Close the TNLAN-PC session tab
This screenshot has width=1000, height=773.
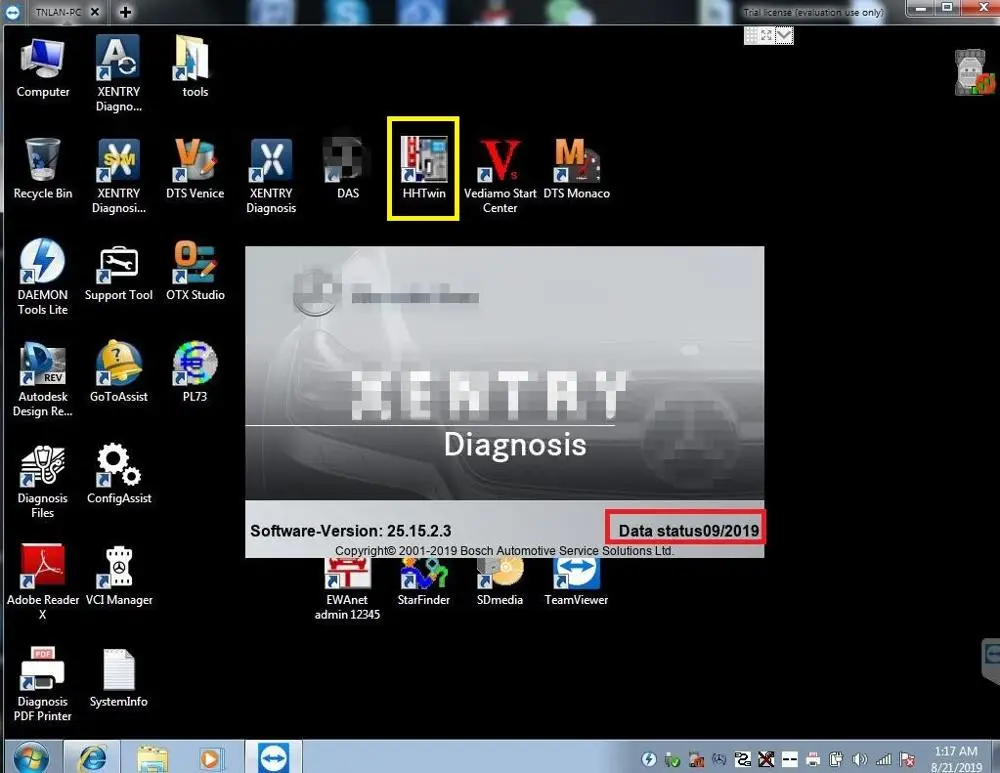coord(94,11)
